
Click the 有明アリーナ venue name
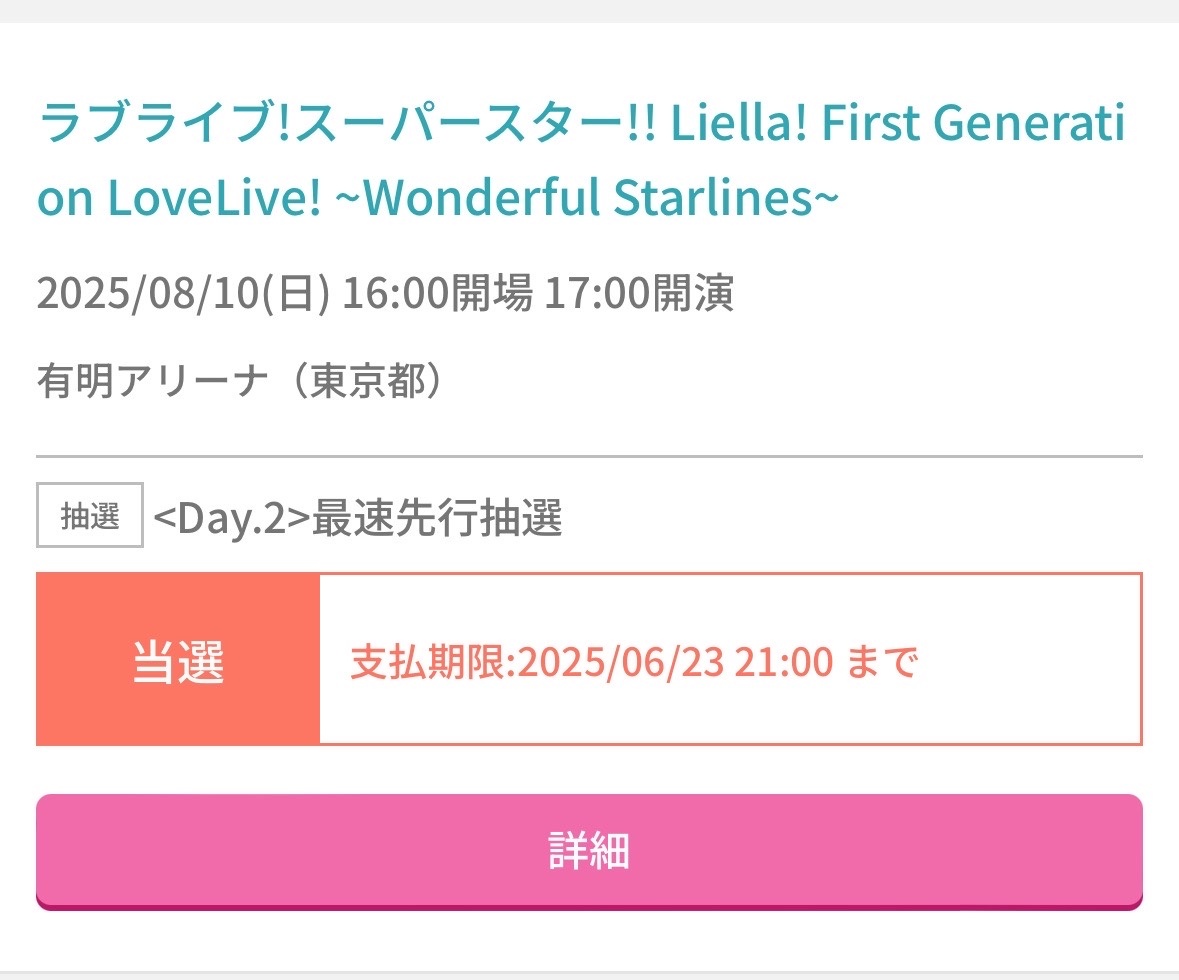[x=153, y=381]
